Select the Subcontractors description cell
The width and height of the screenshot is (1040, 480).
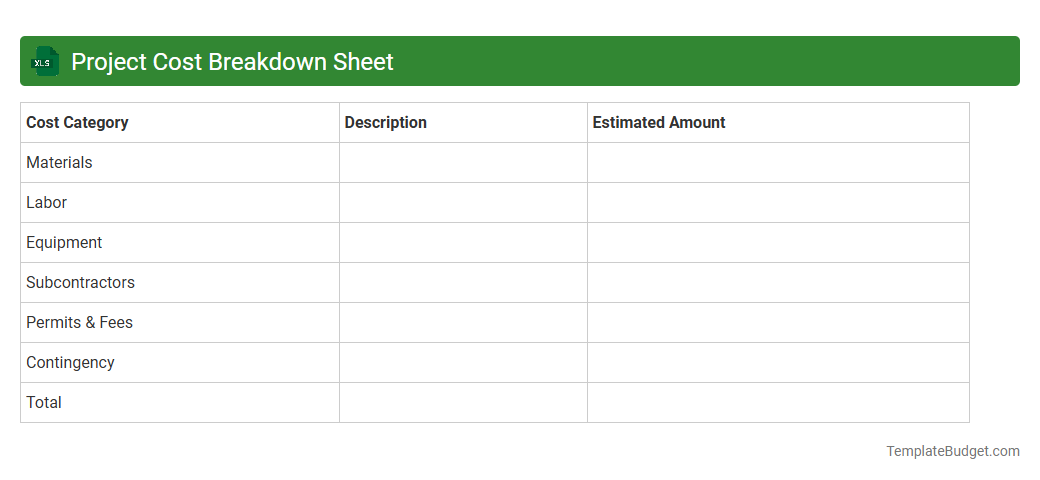[x=463, y=282]
